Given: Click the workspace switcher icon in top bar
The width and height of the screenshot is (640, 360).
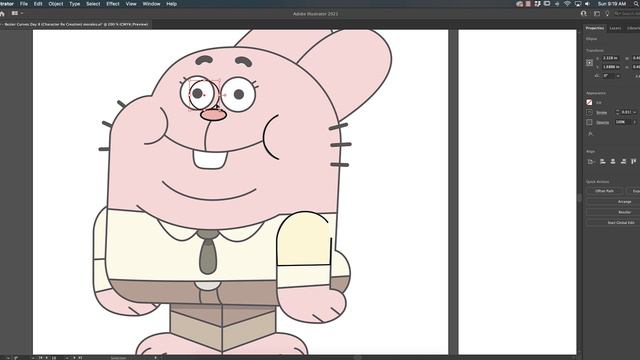Looking at the screenshot, I should [x=597, y=13].
